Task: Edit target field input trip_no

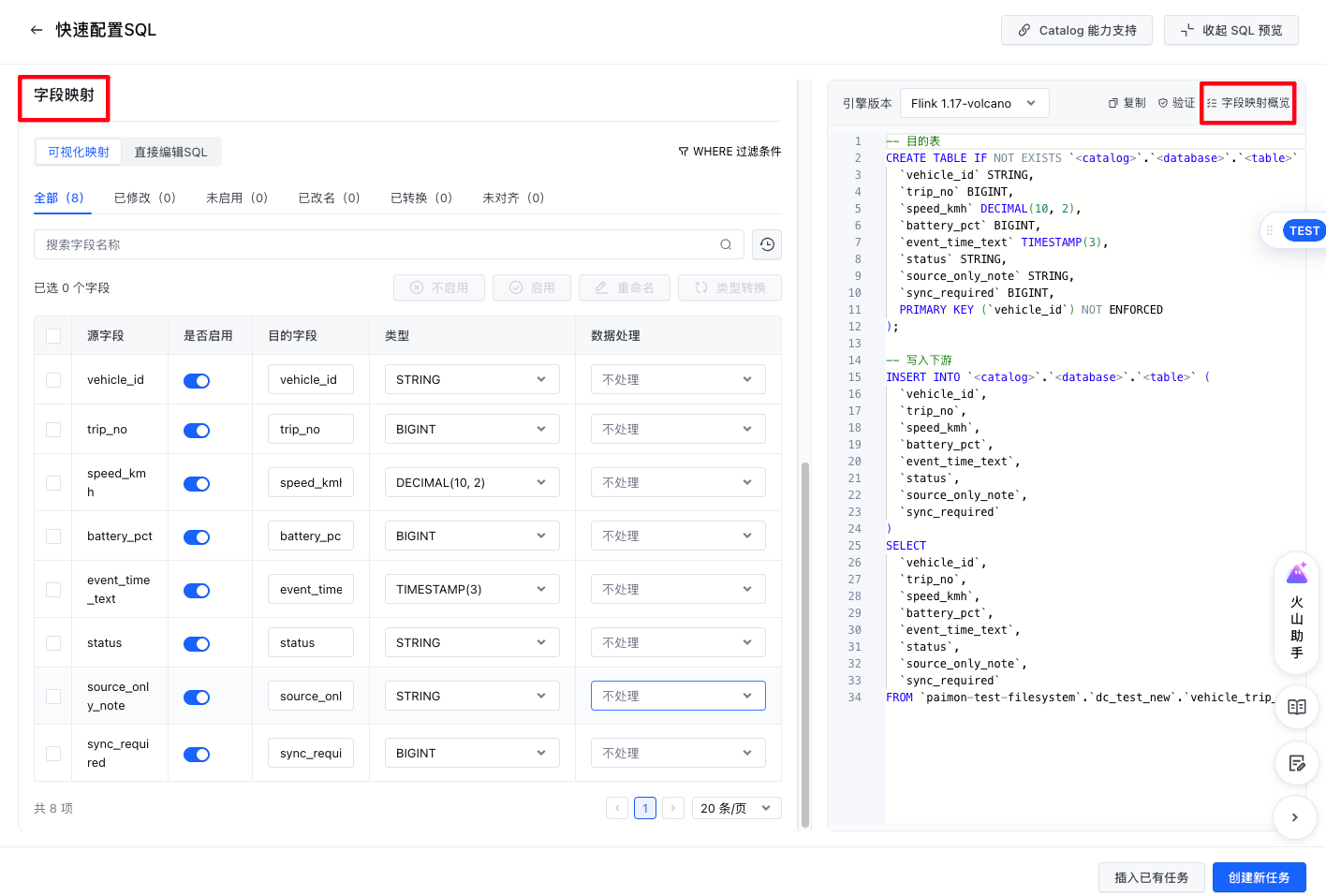Action: click(311, 429)
